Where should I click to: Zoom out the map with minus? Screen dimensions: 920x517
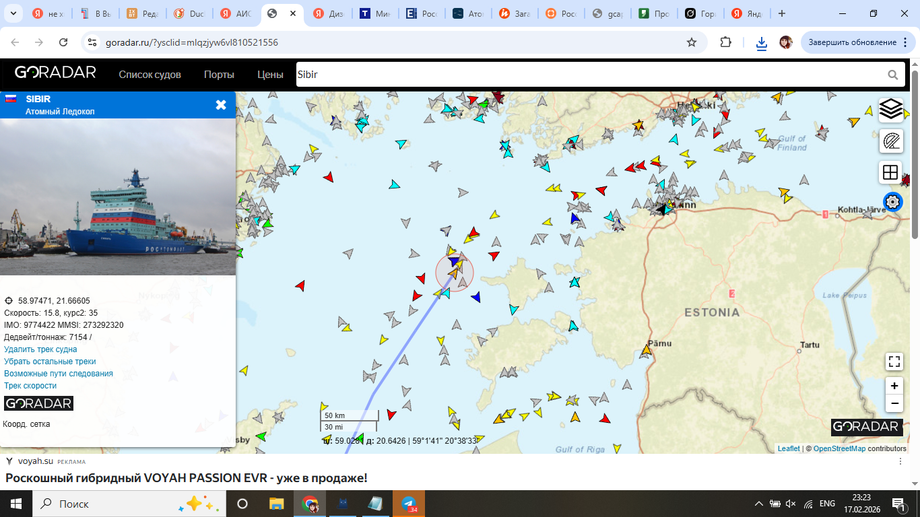click(x=894, y=404)
